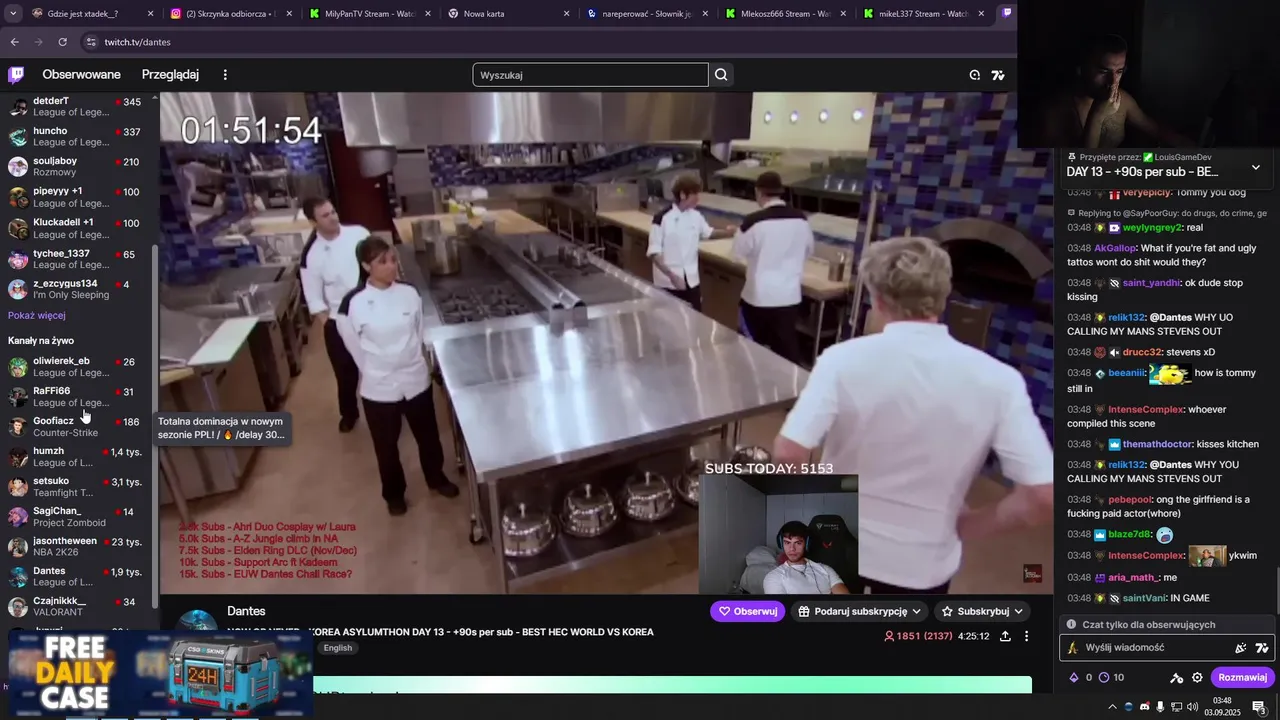Open volume control in the taskbar
This screenshot has height=720, width=1280.
click(x=1192, y=707)
